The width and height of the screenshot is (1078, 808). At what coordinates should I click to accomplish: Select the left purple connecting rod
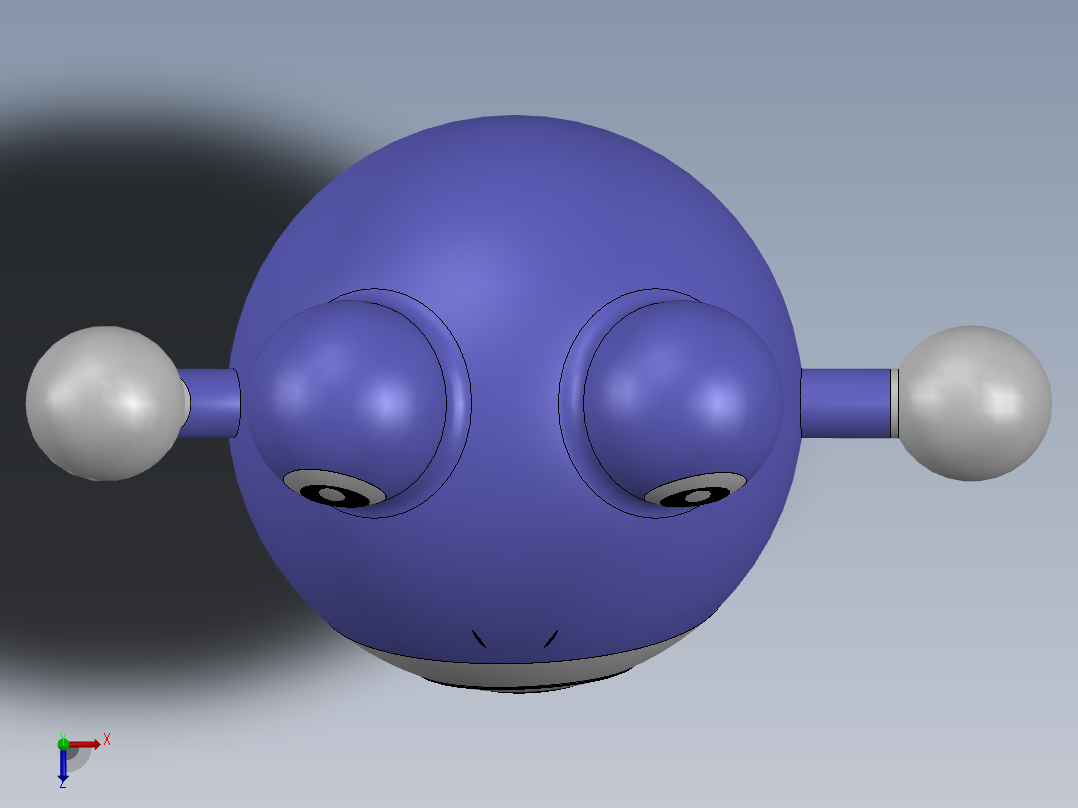210,403
